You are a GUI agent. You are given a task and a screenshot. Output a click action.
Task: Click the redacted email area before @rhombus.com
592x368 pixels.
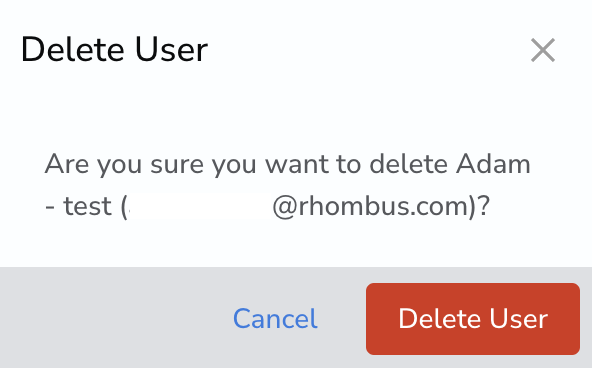tap(200, 206)
